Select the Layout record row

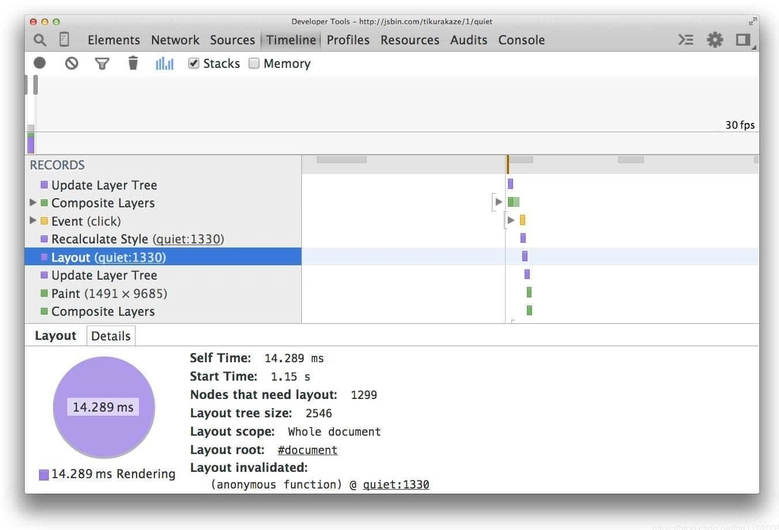tap(163, 257)
